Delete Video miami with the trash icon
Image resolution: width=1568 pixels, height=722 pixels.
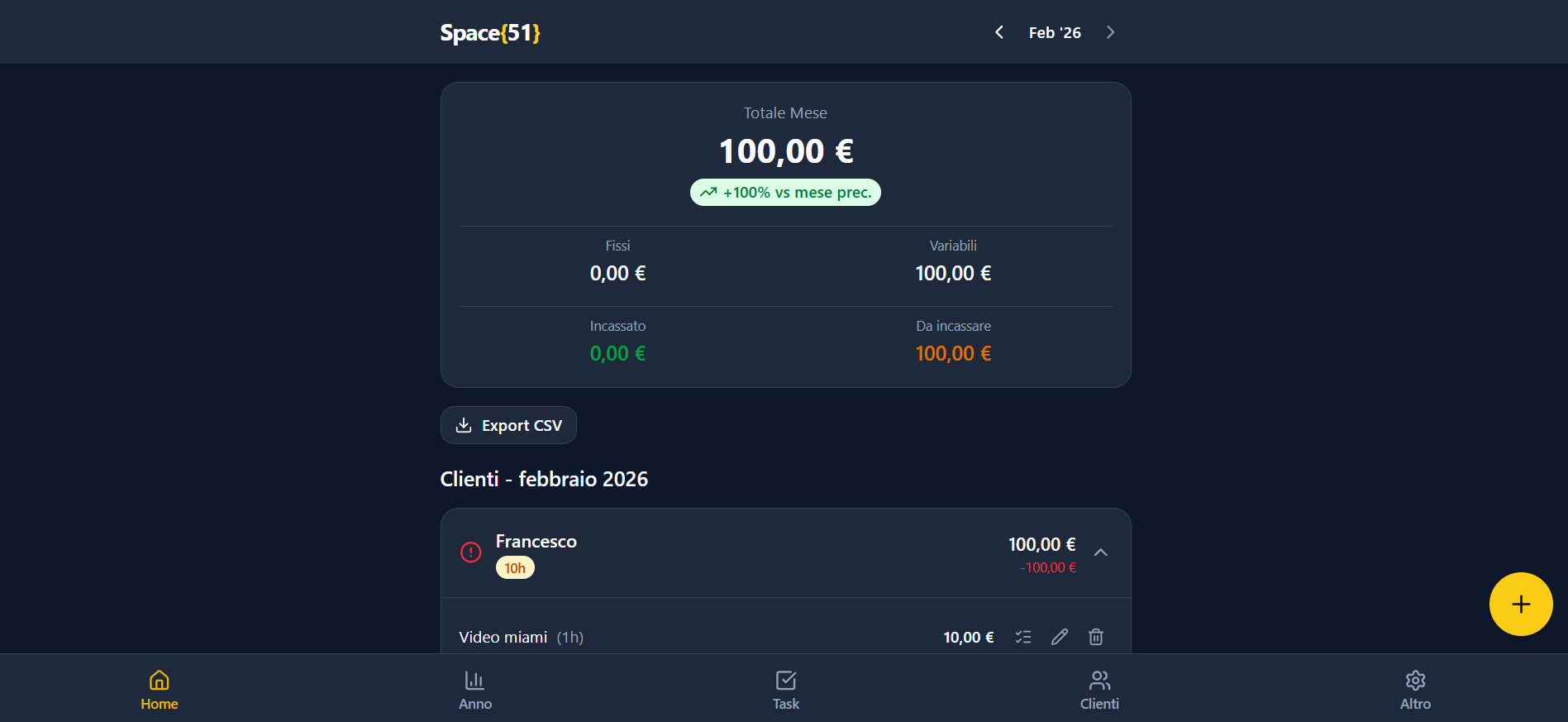coord(1096,637)
